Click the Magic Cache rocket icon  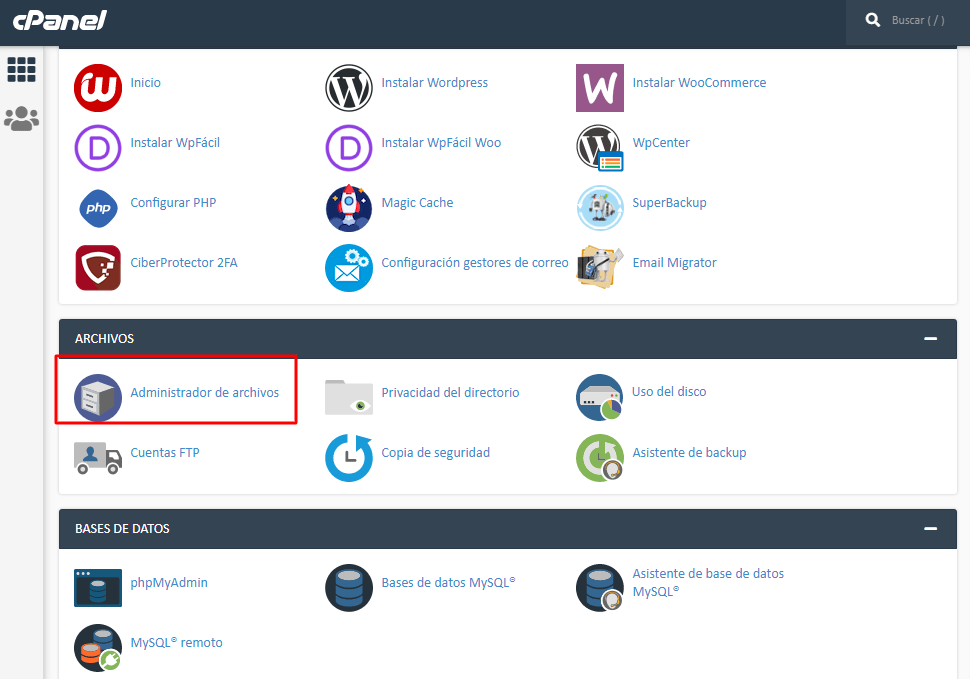click(x=349, y=208)
